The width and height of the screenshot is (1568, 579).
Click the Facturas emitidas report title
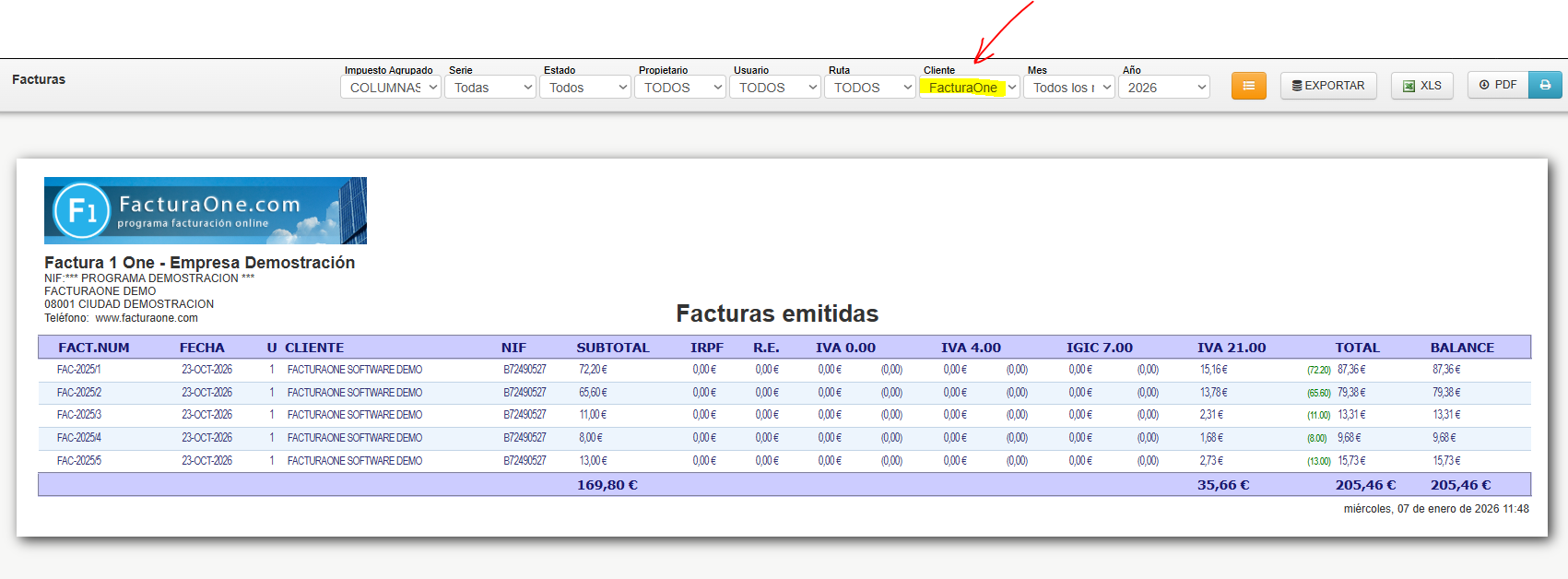pos(777,313)
